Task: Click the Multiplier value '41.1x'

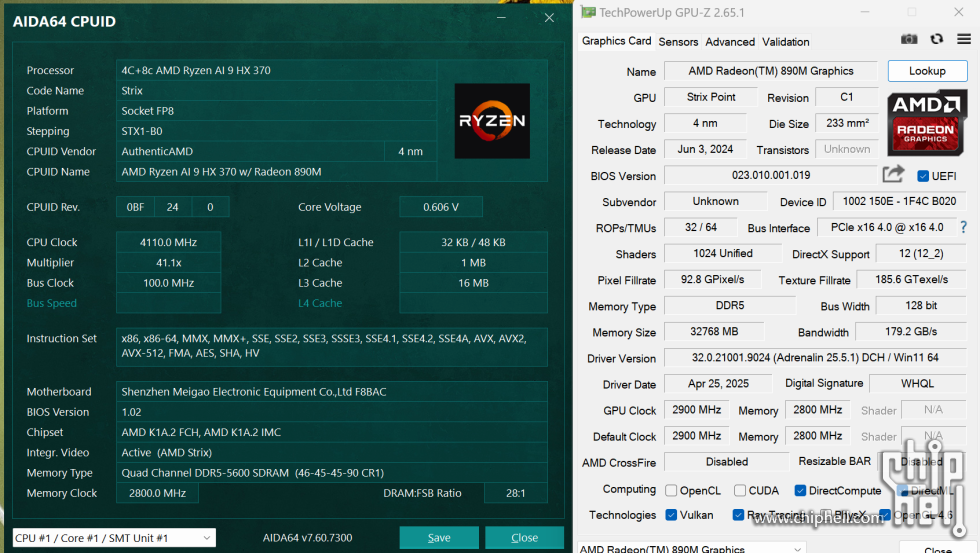Action: 168,262
